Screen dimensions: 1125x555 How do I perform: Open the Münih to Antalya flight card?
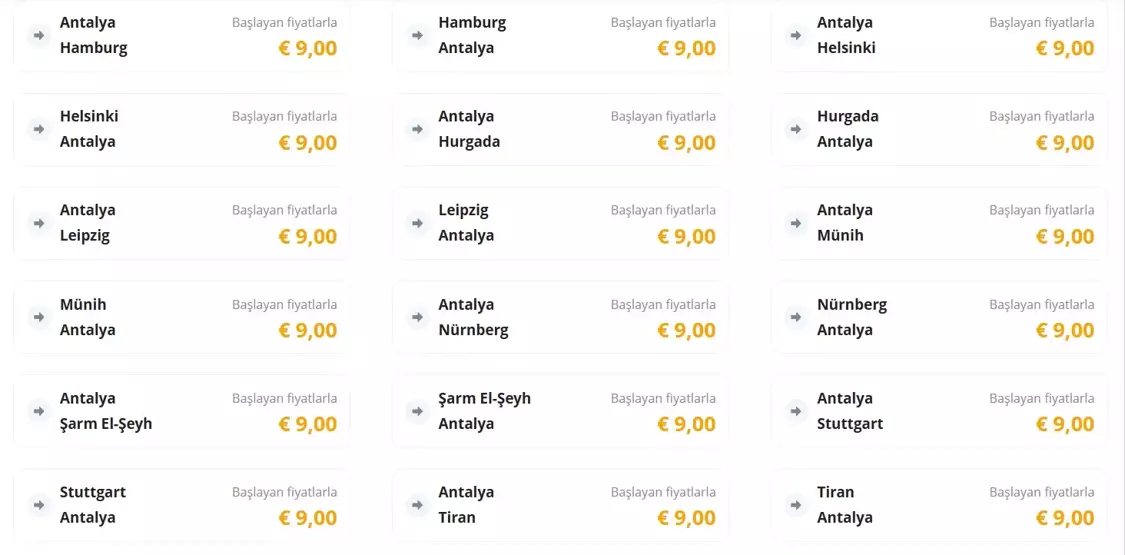pyautogui.click(x=181, y=317)
